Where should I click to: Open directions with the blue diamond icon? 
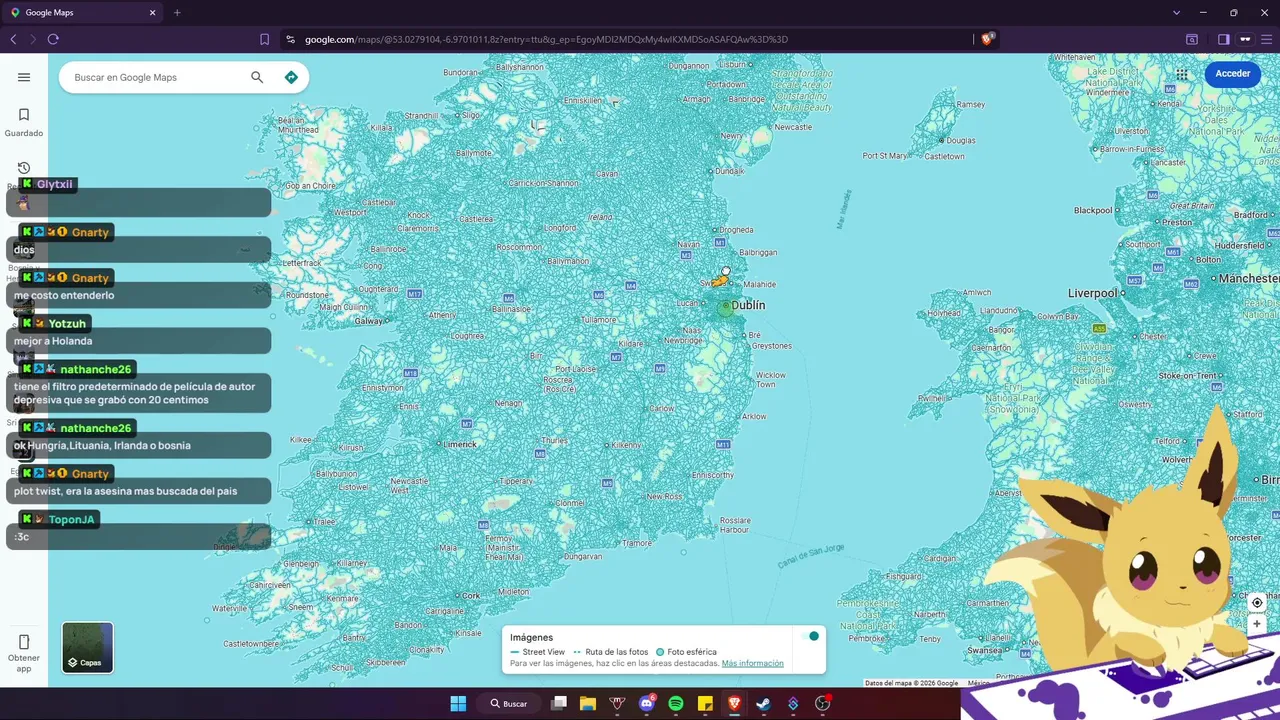(x=291, y=77)
